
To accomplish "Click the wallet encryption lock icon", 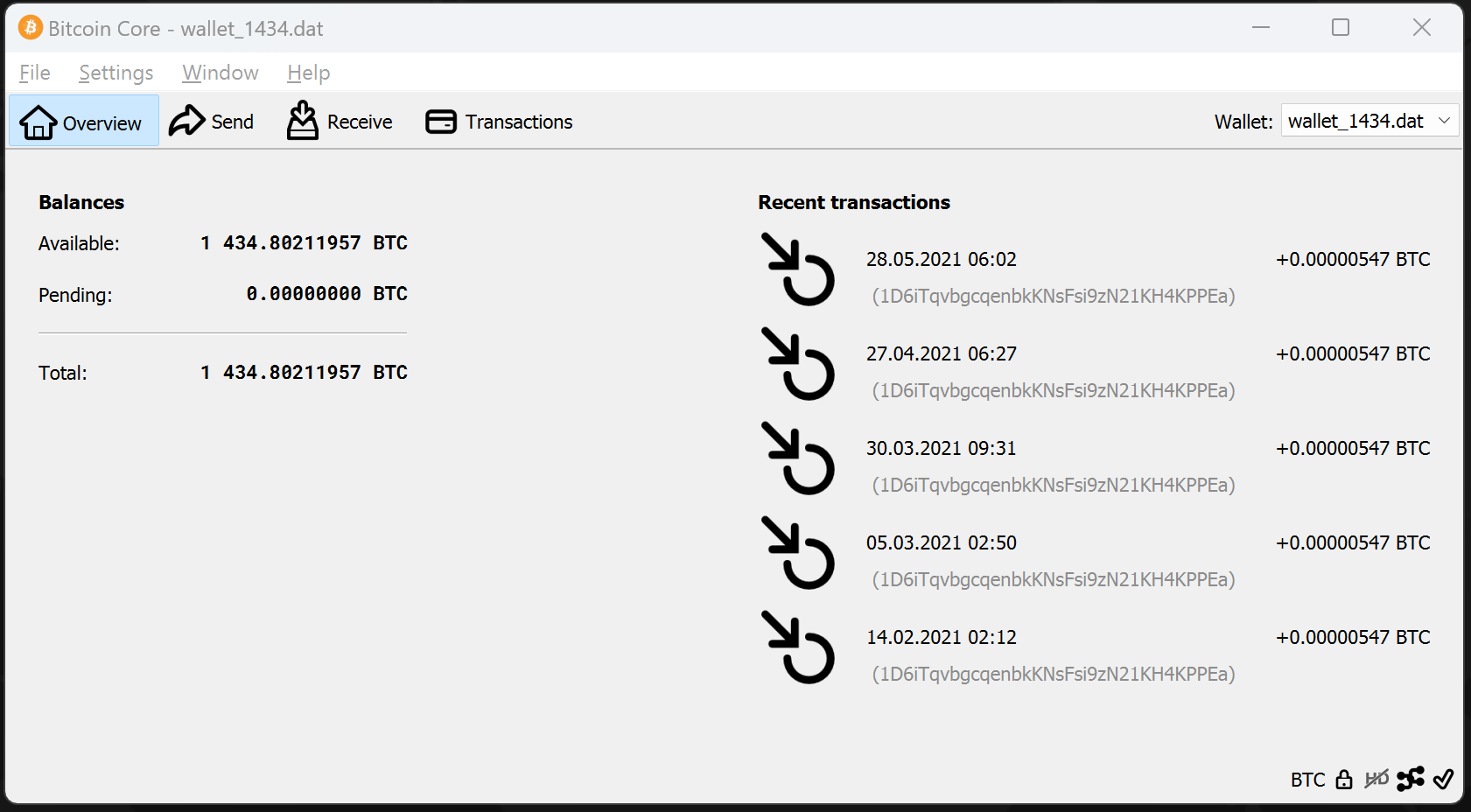I will [1344, 779].
